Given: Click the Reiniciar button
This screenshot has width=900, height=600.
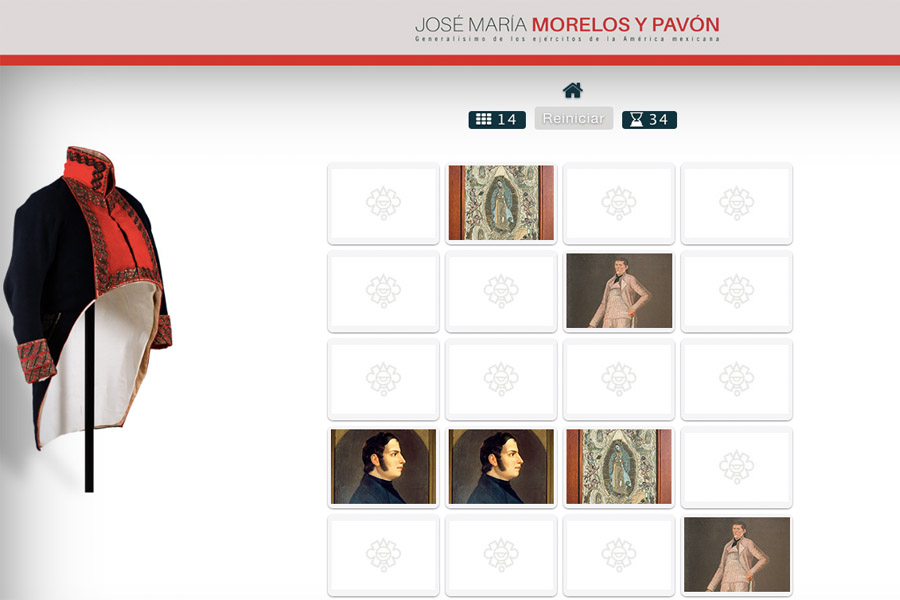Looking at the screenshot, I should point(573,118).
